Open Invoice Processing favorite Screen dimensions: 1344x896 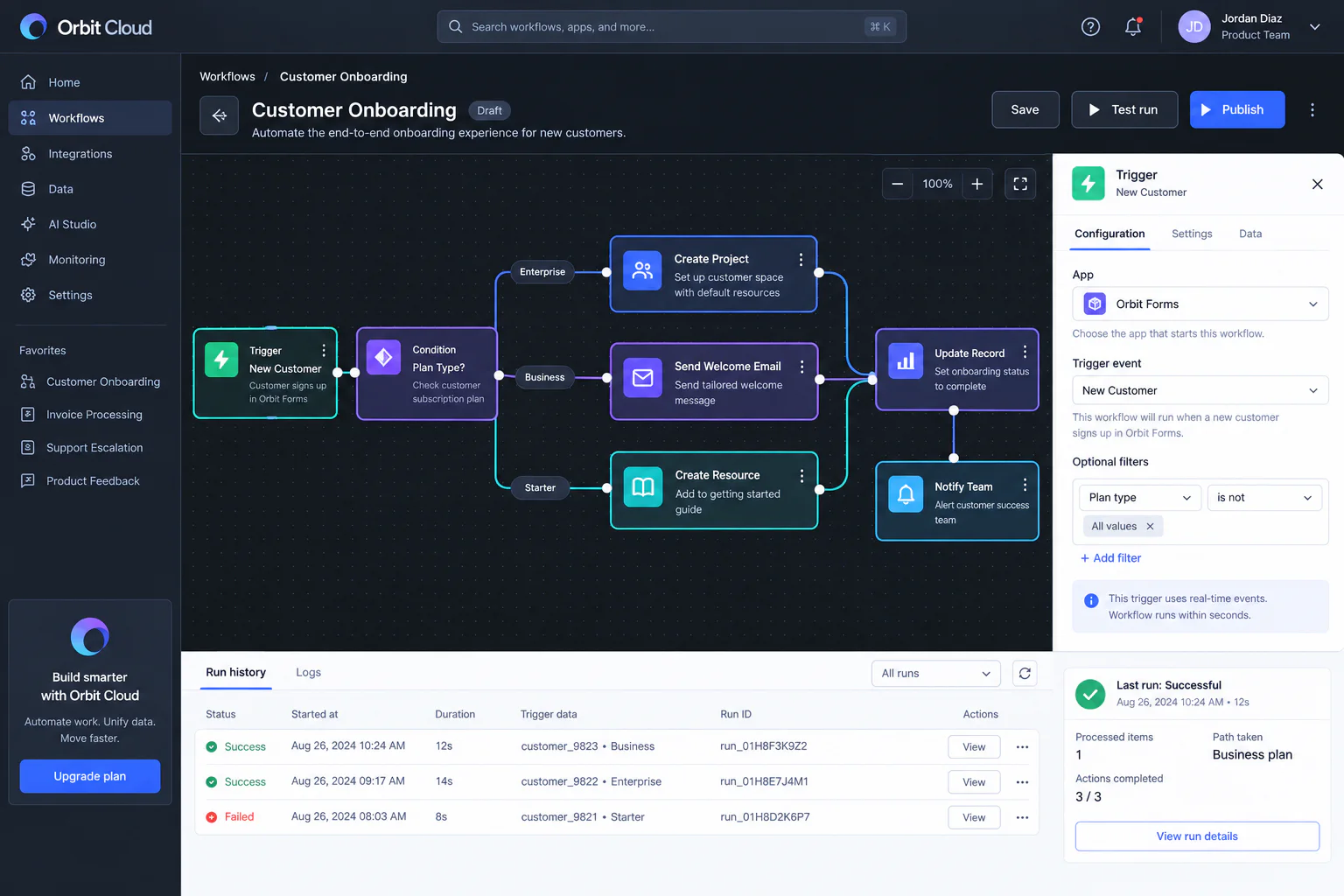click(x=90, y=415)
